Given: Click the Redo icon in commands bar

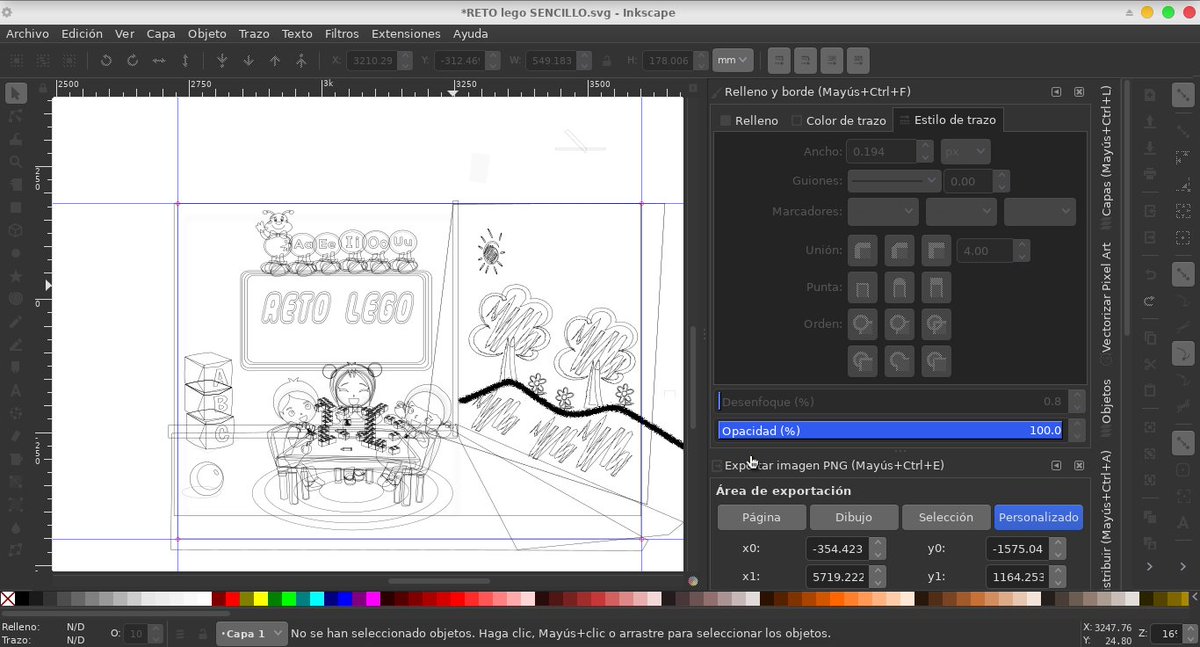Looking at the screenshot, I should click(1150, 300).
